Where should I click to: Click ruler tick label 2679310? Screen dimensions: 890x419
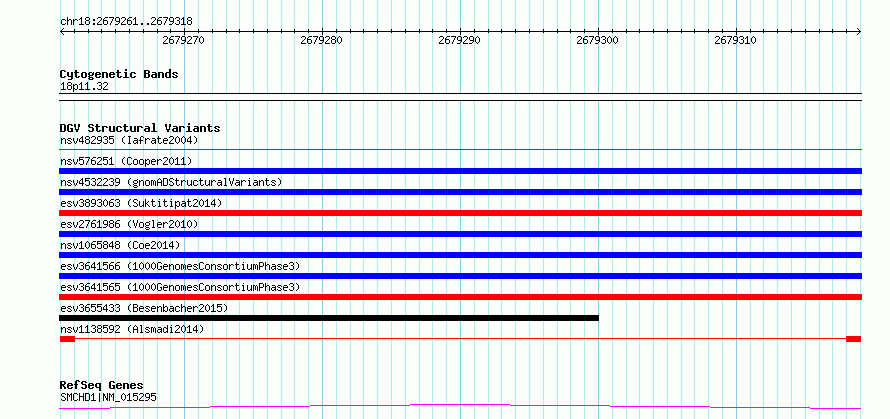point(735,40)
